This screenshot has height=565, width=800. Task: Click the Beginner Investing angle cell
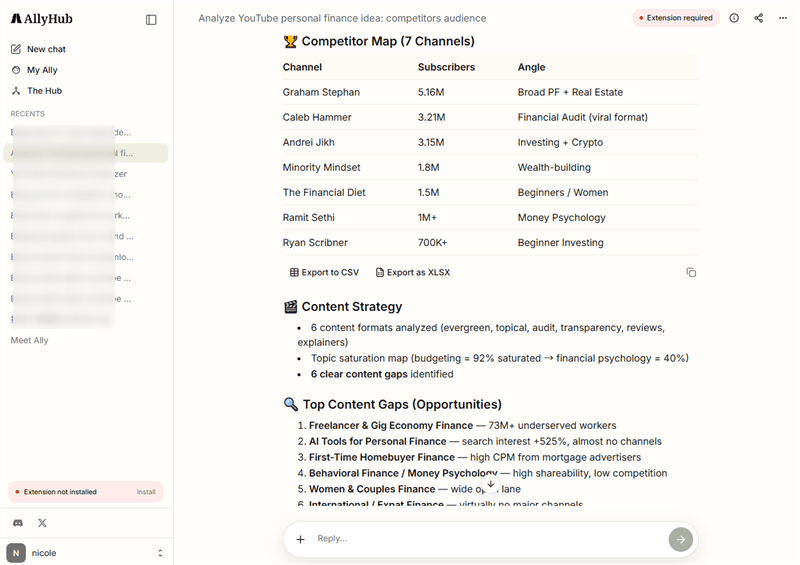point(560,242)
